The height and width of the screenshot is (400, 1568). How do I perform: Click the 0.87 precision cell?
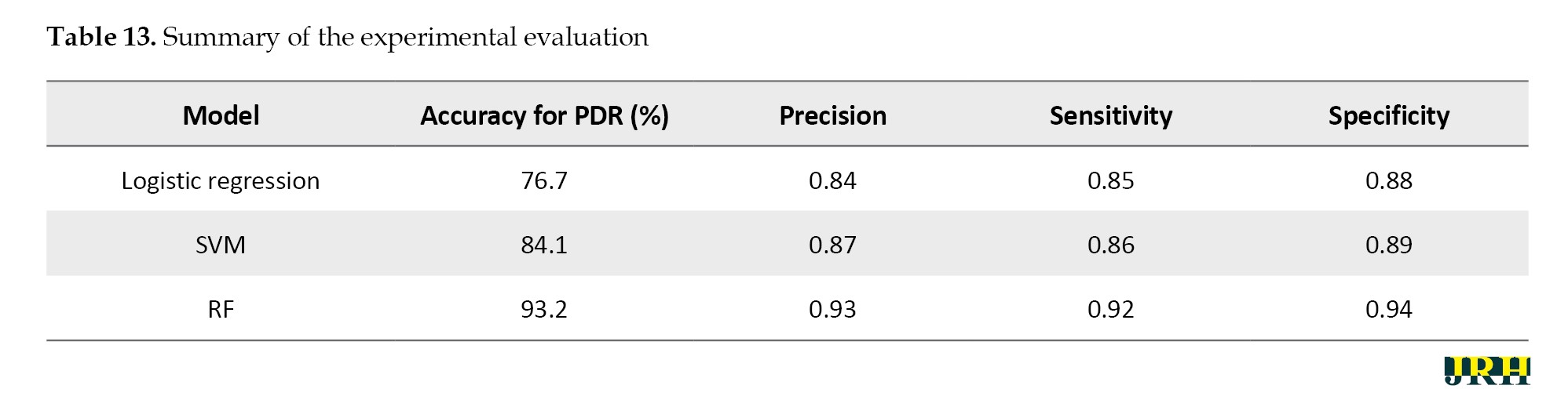pyautogui.click(x=832, y=245)
